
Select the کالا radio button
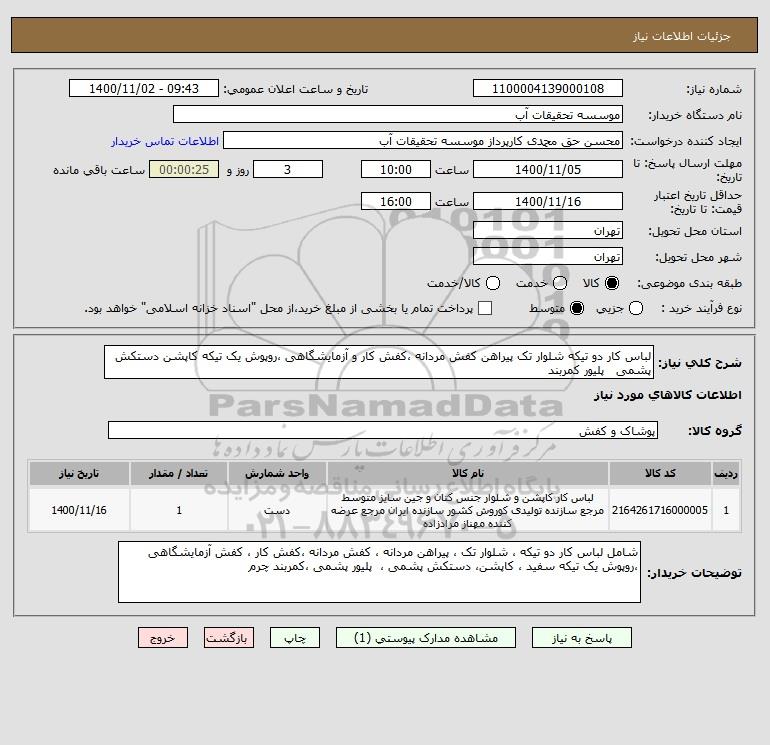[612, 283]
